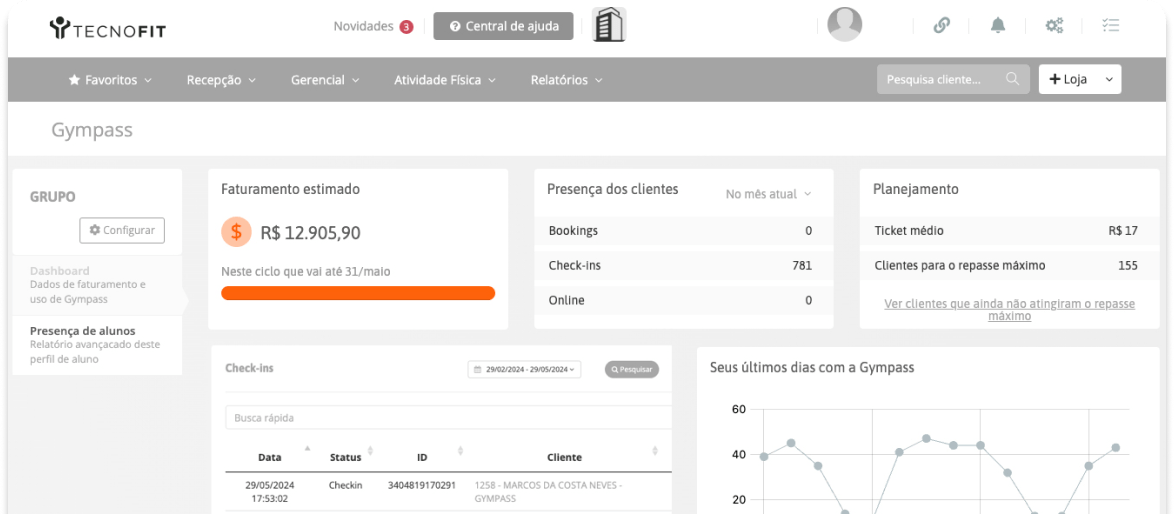
Task: Sort by the Cliente column
Action: coord(565,456)
